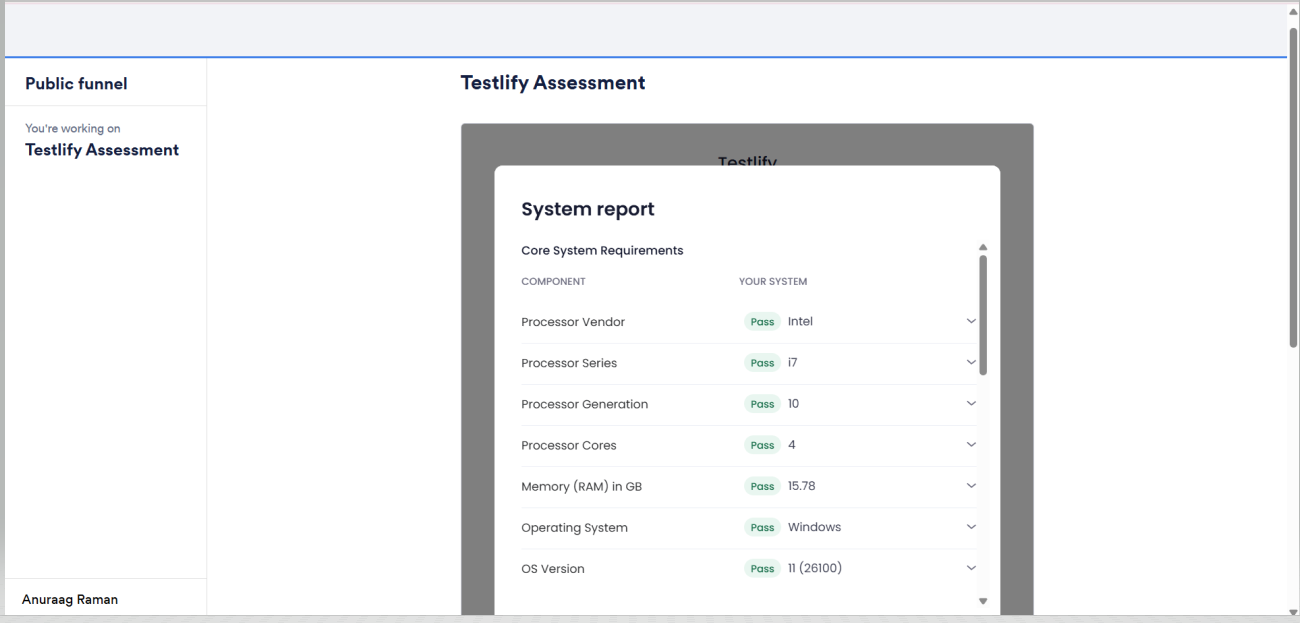
Task: Click the page scrollbar up arrow
Action: click(1293, 10)
